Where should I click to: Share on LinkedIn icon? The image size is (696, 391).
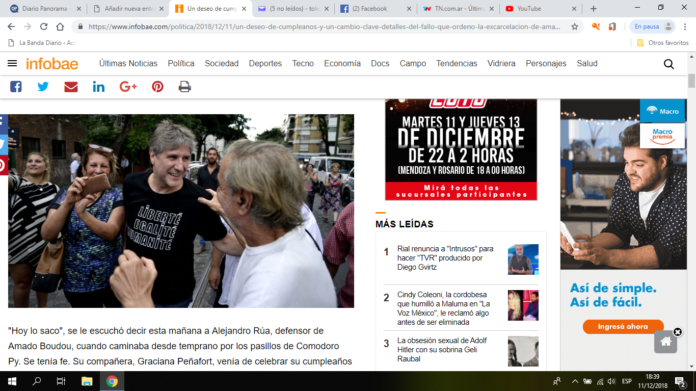tap(99, 87)
